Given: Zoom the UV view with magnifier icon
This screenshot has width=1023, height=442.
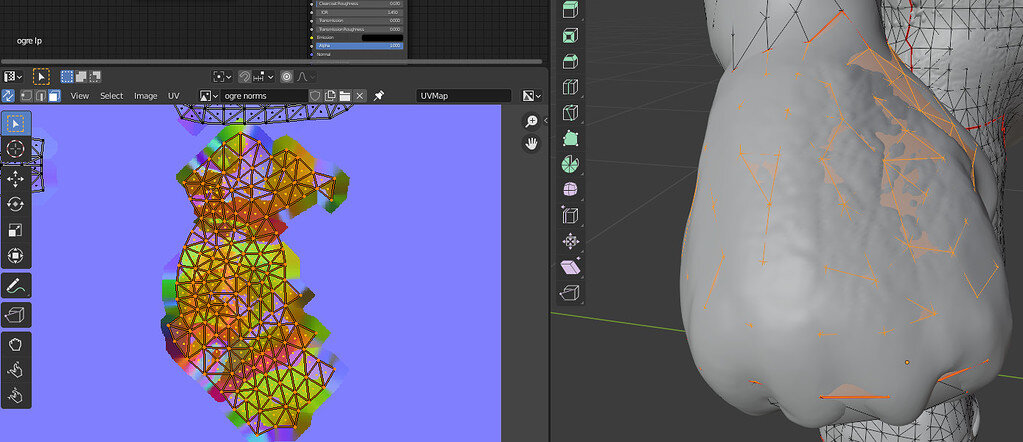Looking at the screenshot, I should pos(532,121).
